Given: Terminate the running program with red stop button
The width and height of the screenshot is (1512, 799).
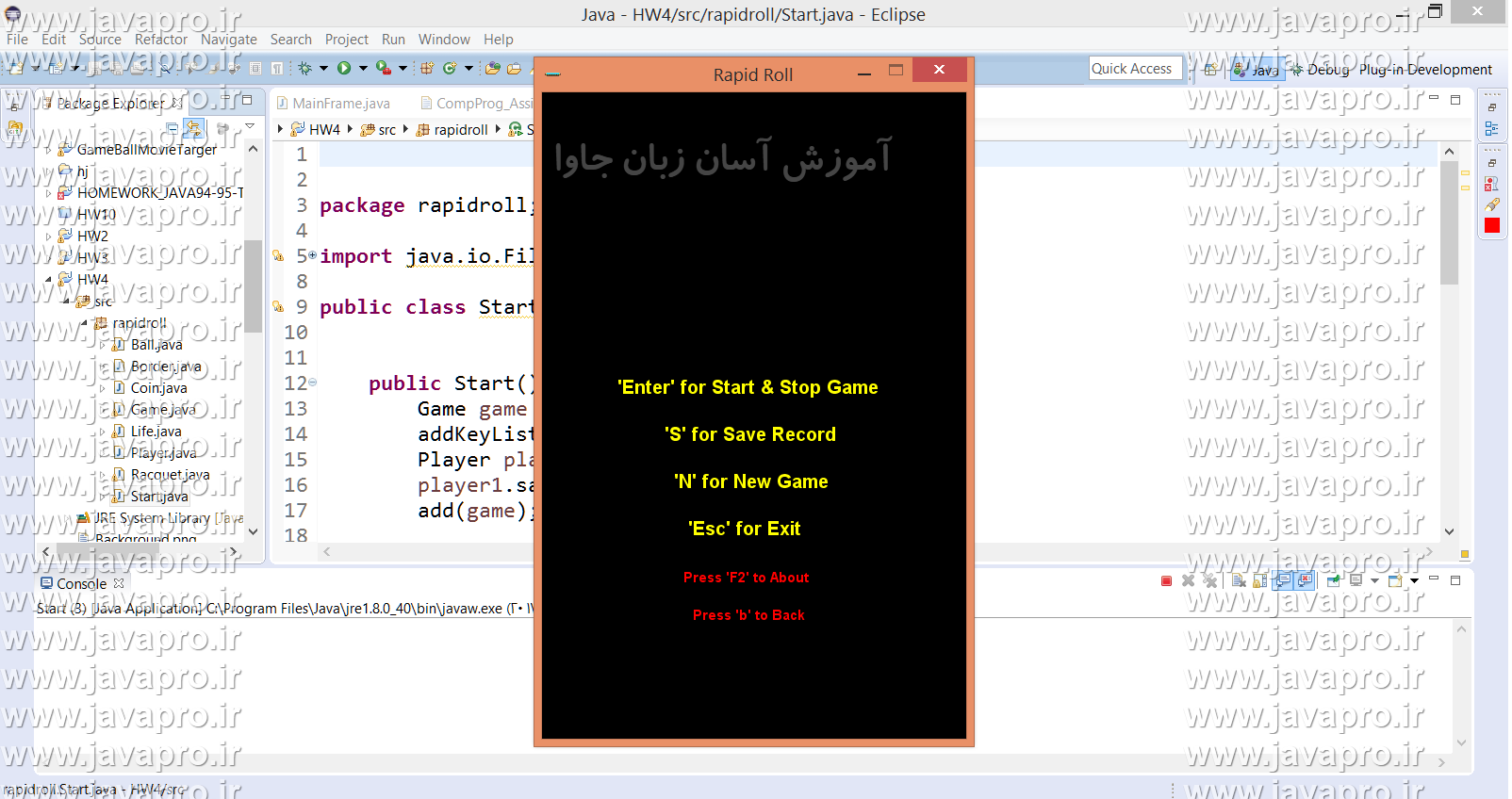Looking at the screenshot, I should click(x=1166, y=581).
